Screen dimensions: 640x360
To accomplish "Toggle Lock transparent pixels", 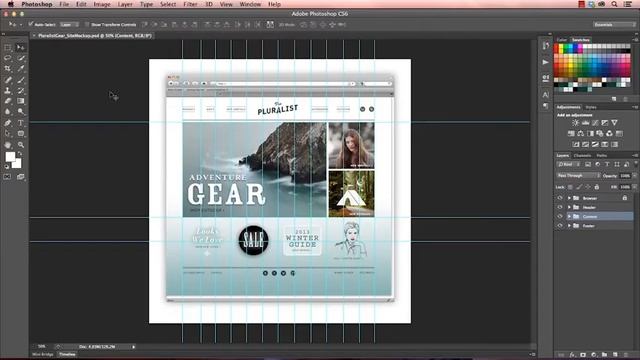I will (570, 187).
